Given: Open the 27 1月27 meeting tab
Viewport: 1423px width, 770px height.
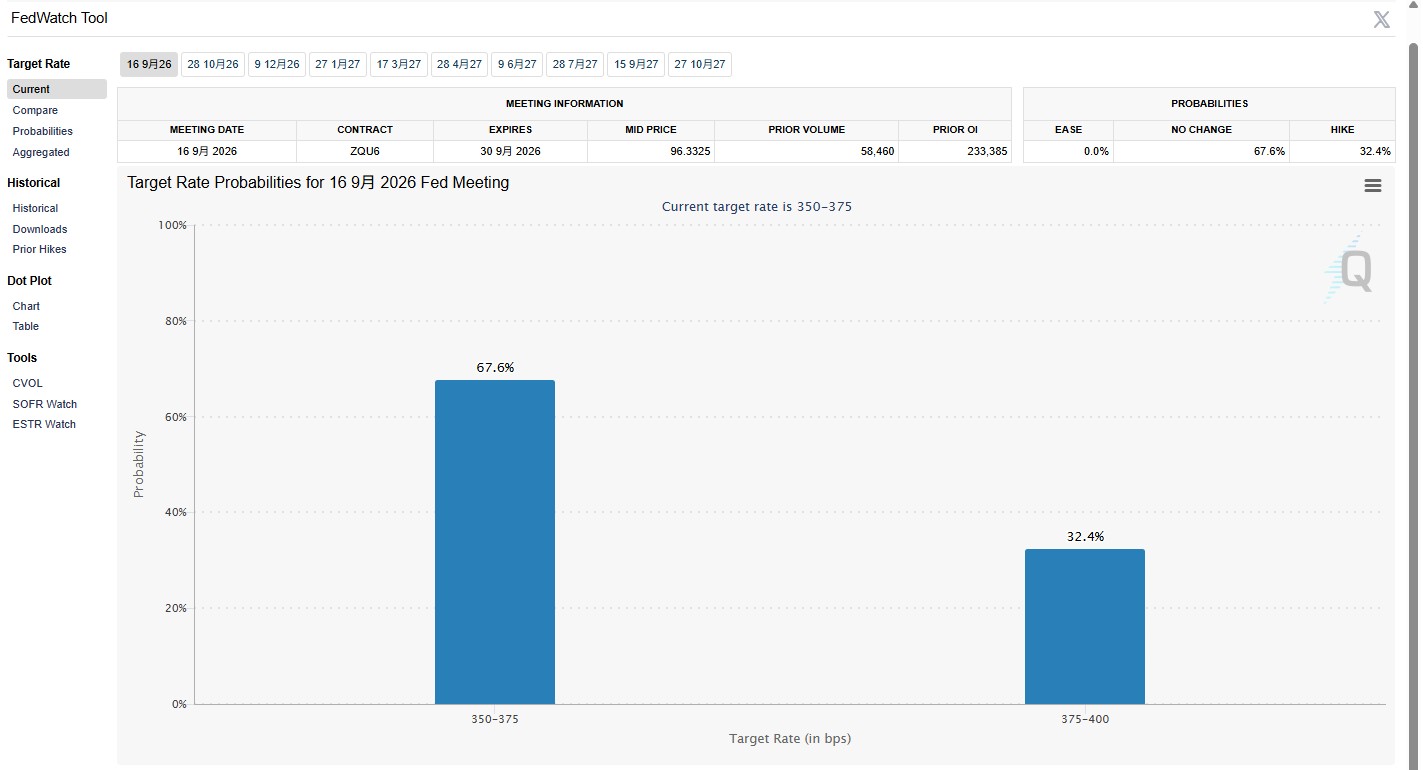Looking at the screenshot, I should pos(338,64).
